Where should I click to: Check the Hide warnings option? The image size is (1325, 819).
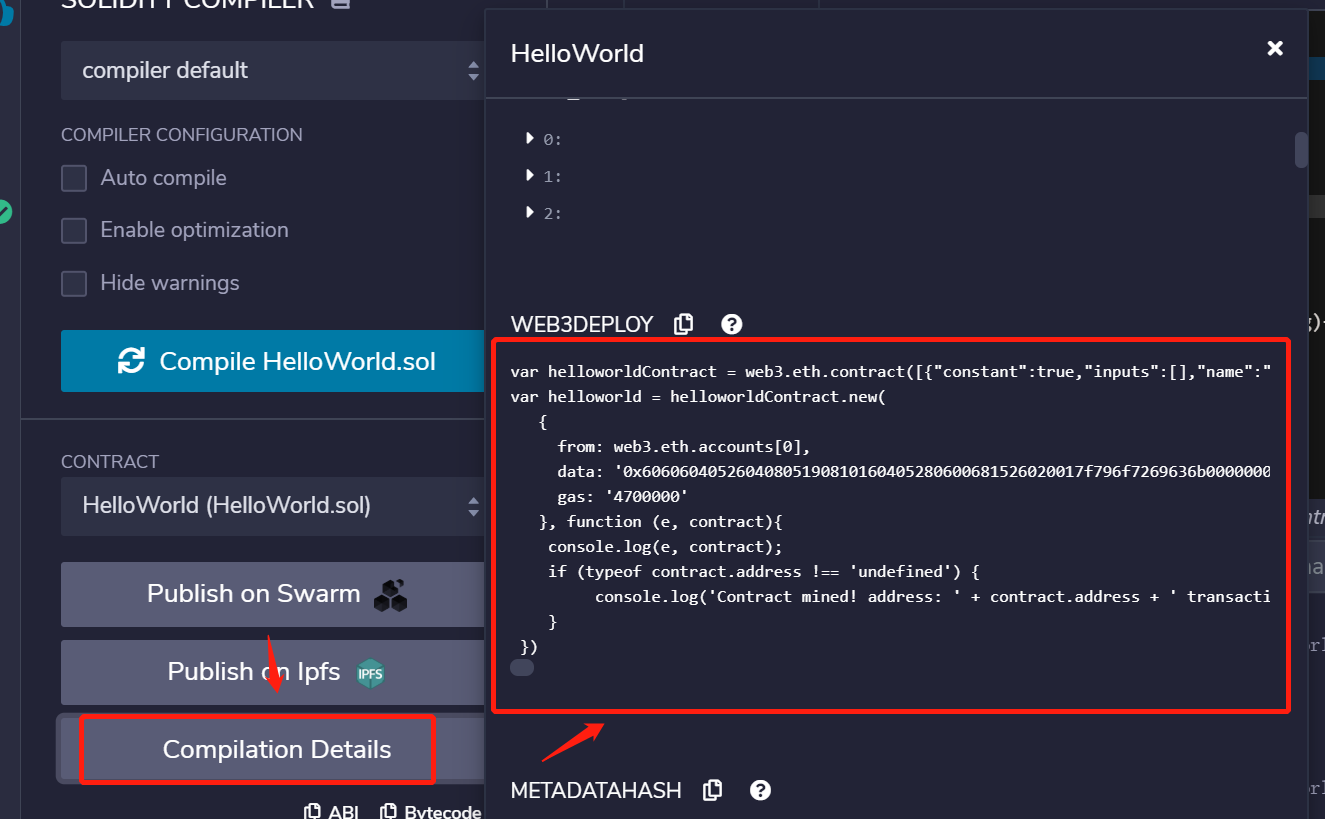(74, 283)
